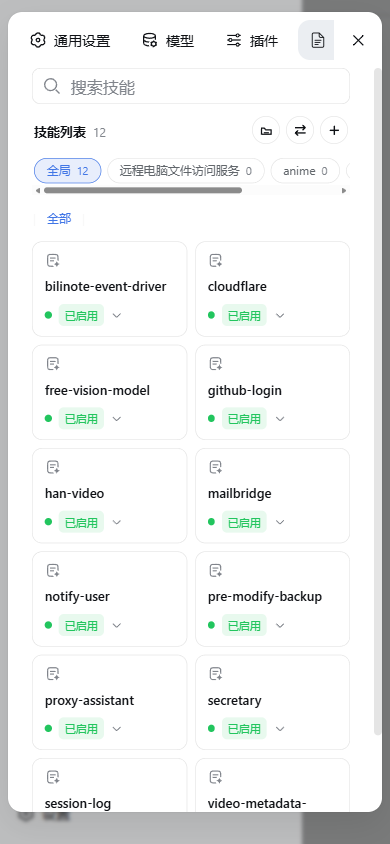Toggle 已启用 status of free-vision-model

81,419
